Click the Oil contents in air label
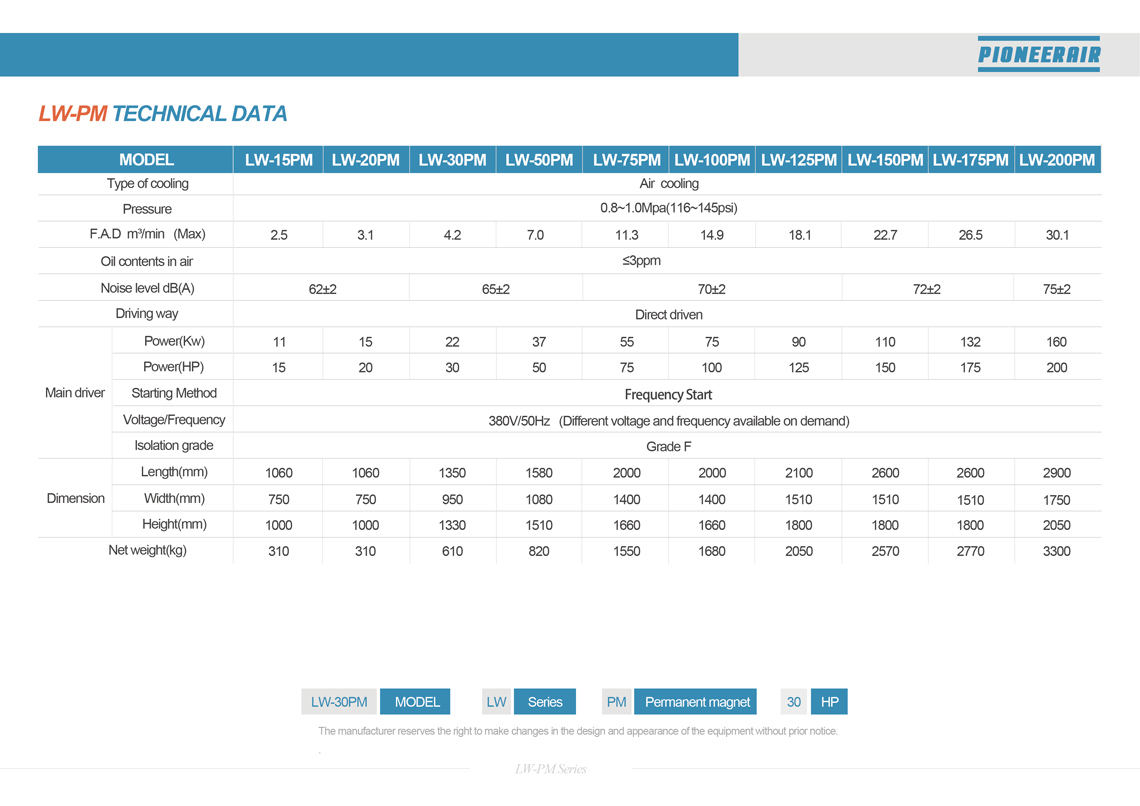The width and height of the screenshot is (1140, 806). pos(147,262)
